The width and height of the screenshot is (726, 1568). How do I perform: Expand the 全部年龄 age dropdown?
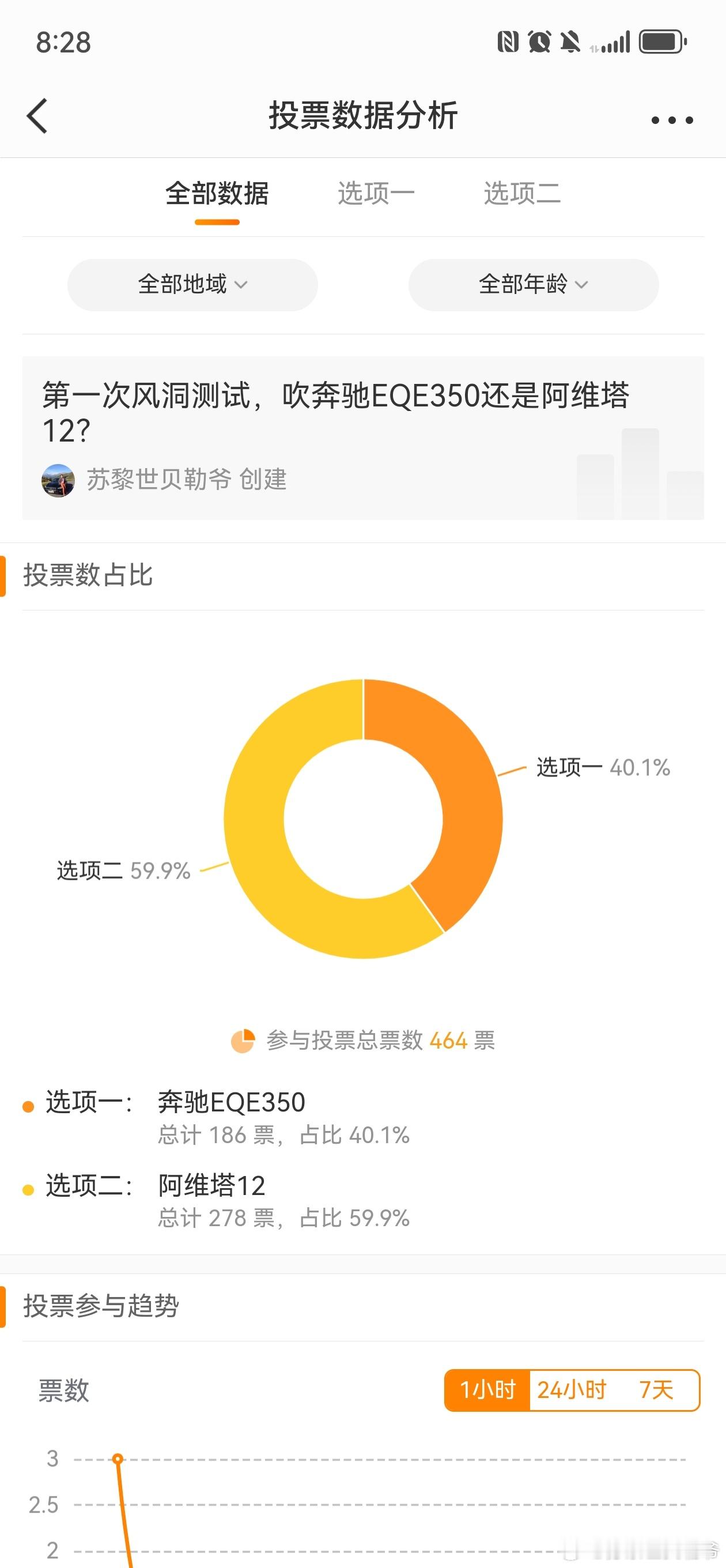click(533, 284)
